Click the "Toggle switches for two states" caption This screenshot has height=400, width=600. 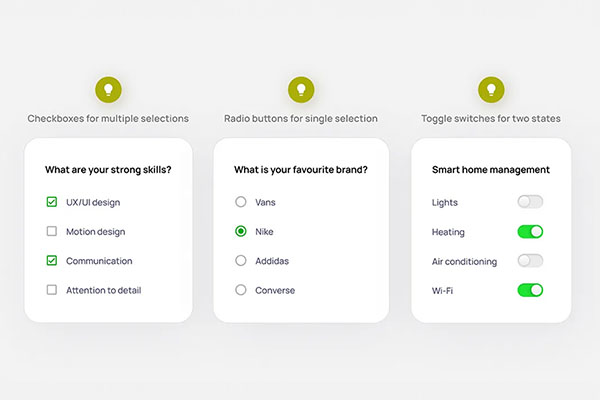491,119
